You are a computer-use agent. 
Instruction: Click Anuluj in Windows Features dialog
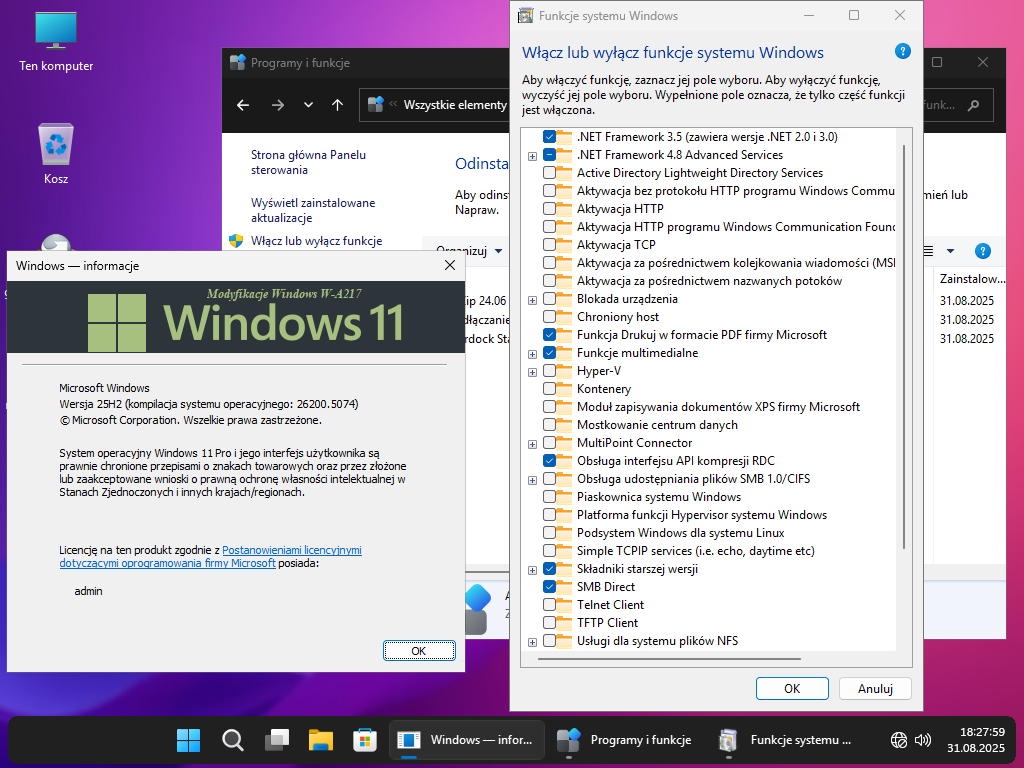(x=875, y=688)
